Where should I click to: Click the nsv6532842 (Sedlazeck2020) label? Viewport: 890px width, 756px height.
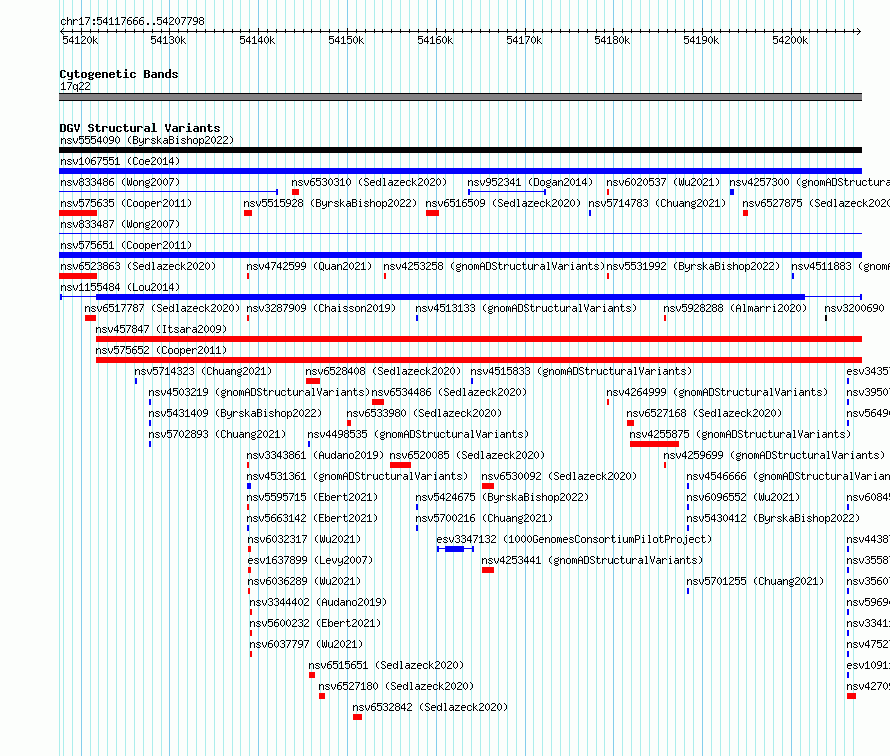coord(430,707)
